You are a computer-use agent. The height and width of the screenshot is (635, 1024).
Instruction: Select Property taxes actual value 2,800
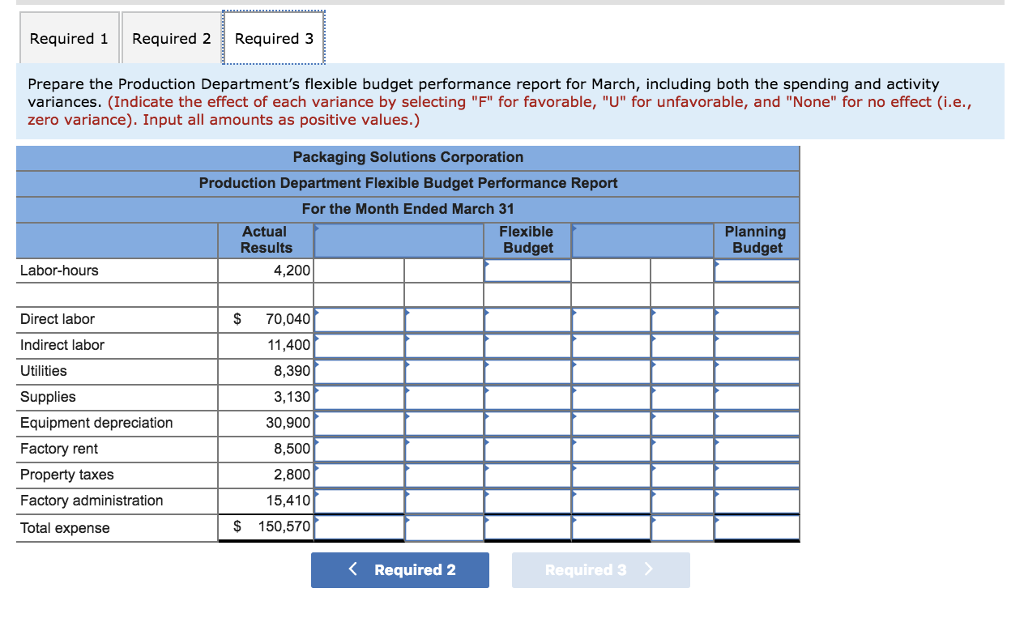click(292, 474)
